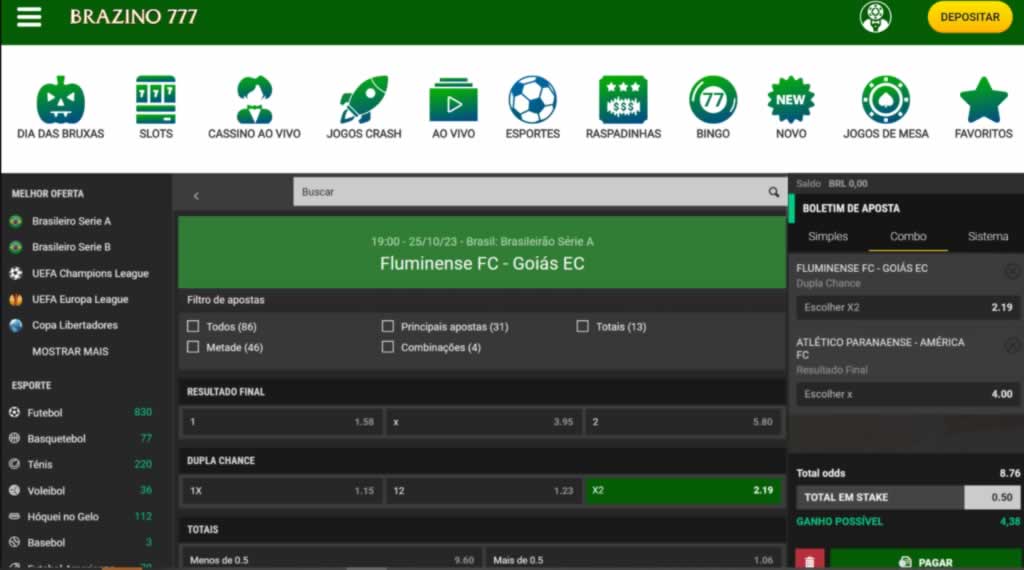Check the Totais (13) filter

582,326
